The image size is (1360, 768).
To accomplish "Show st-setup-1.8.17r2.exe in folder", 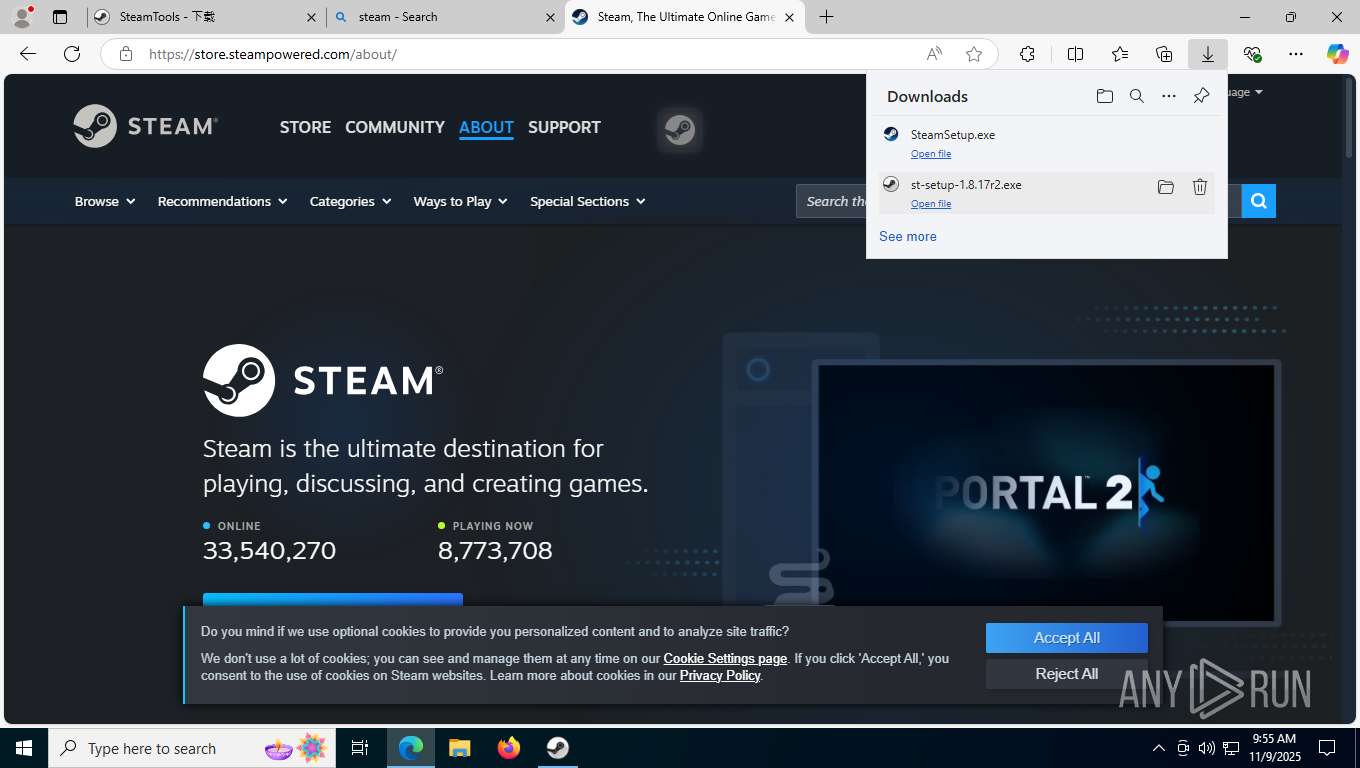I will tap(1165, 187).
